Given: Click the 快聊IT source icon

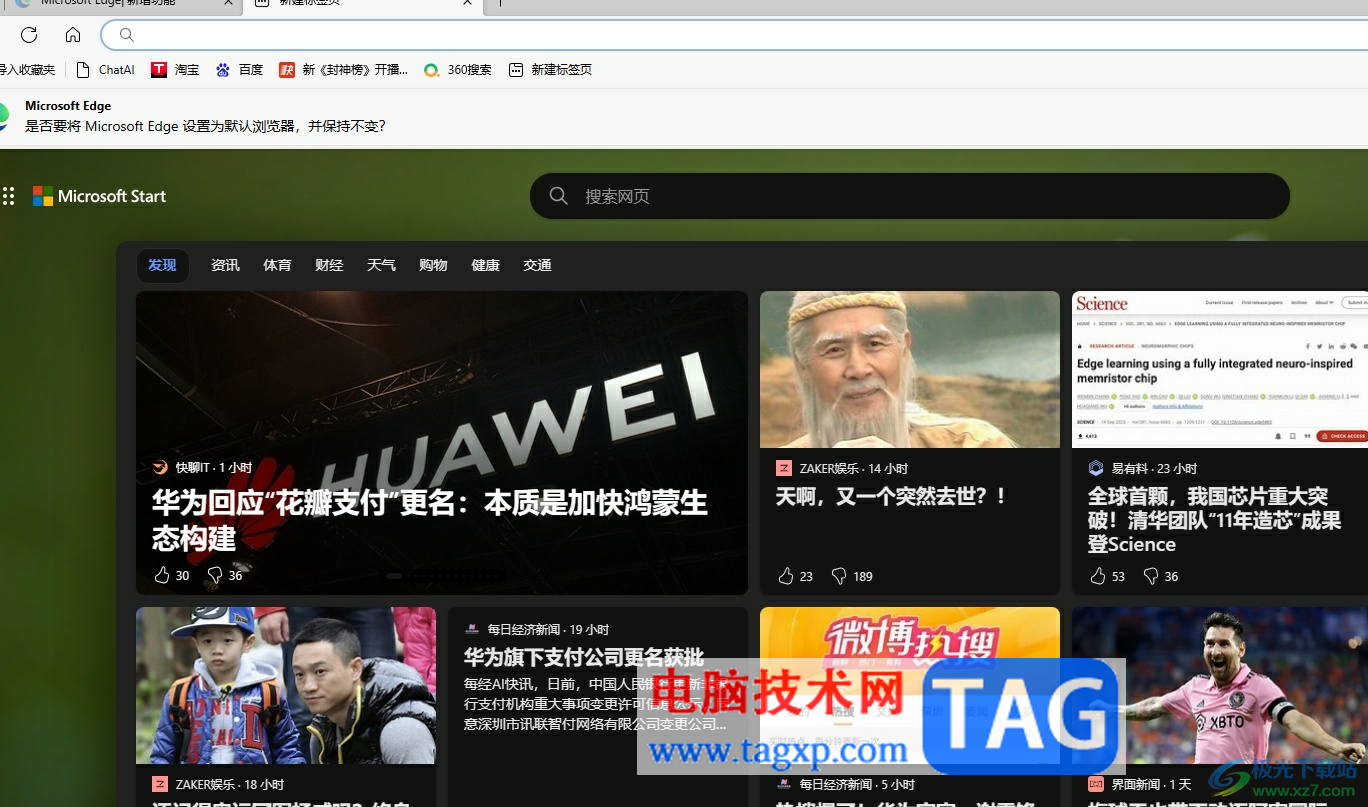Looking at the screenshot, I should 160,467.
